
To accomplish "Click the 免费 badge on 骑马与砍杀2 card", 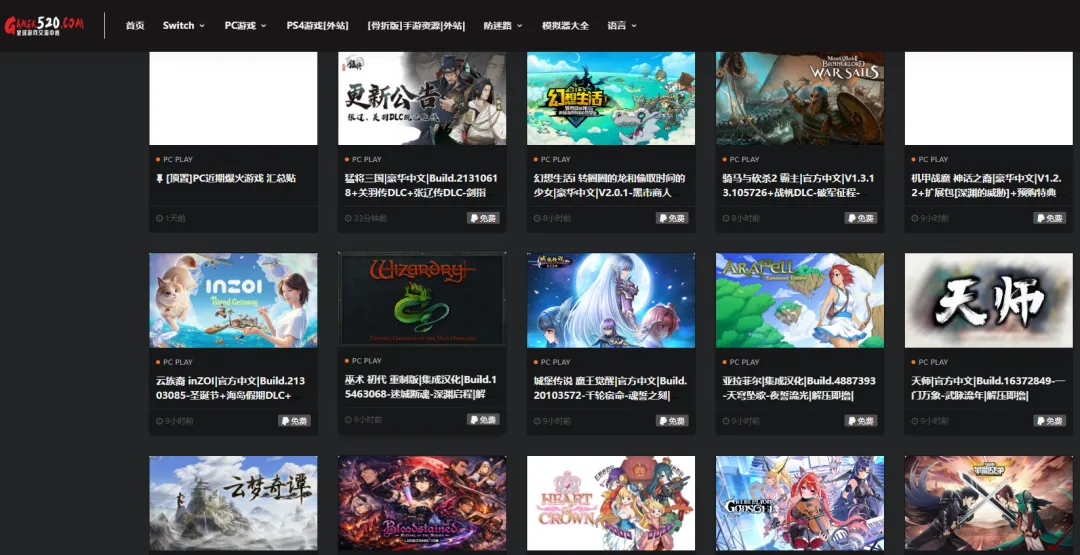I will 861,218.
